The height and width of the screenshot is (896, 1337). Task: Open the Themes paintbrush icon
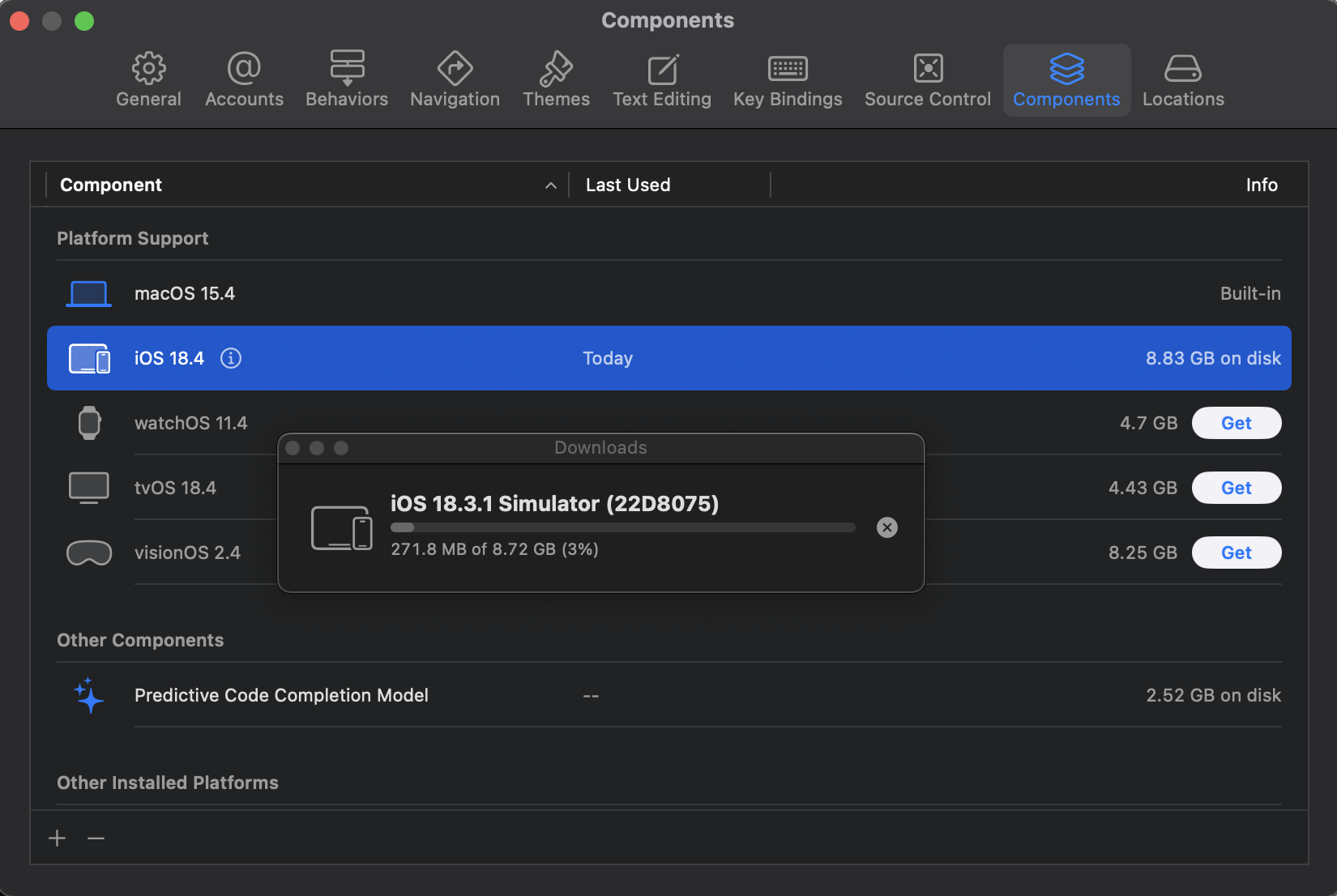(x=556, y=69)
